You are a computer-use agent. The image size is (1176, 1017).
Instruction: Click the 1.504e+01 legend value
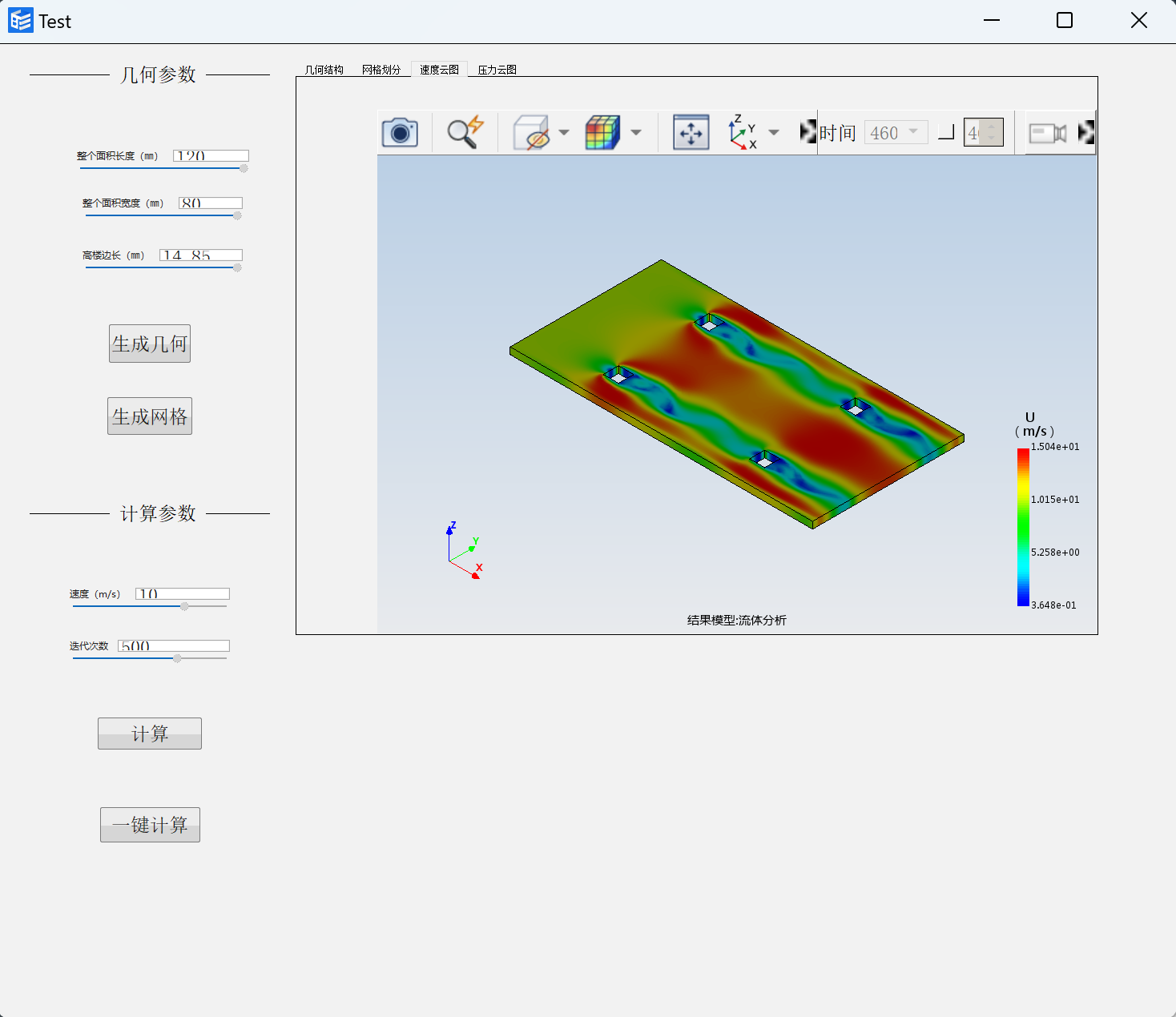(1055, 447)
